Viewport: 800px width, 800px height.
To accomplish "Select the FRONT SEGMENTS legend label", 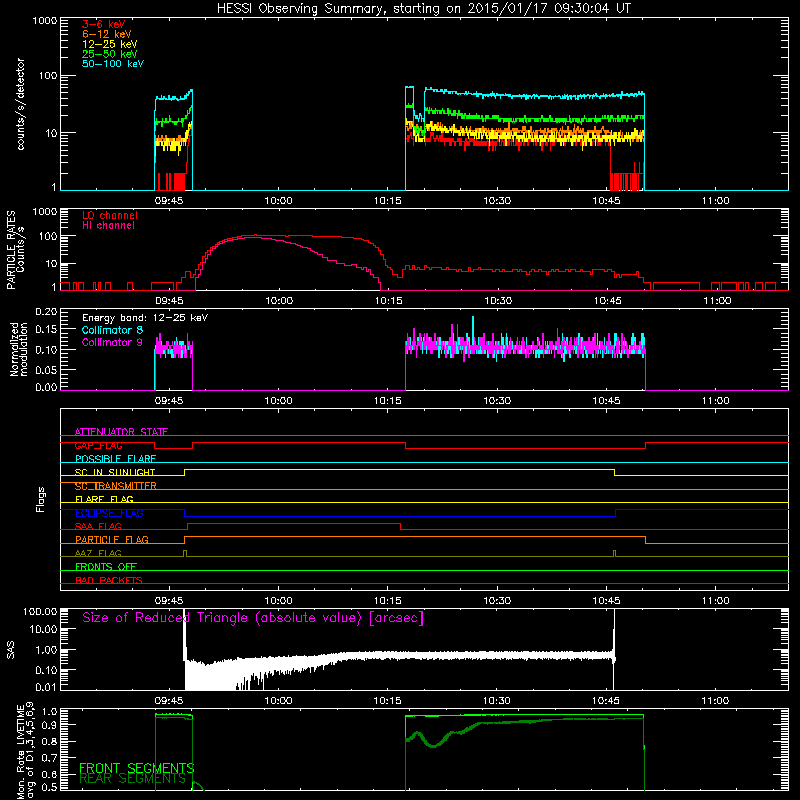I will point(137,768).
